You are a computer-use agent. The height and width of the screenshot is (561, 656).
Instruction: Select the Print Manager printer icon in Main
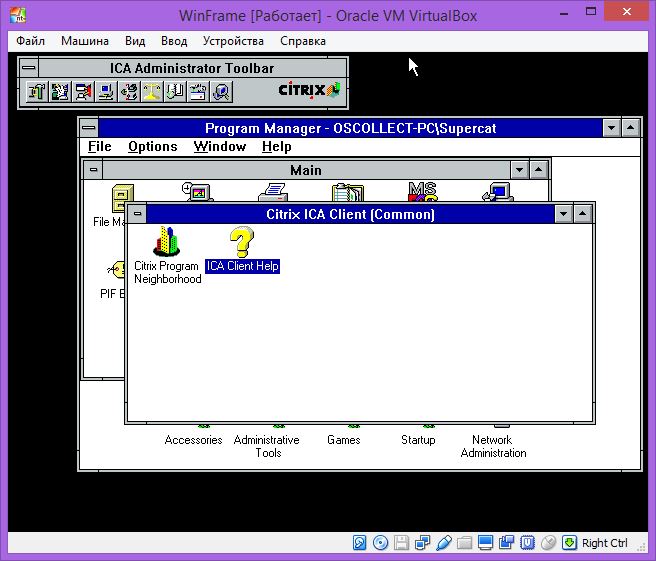[273, 192]
